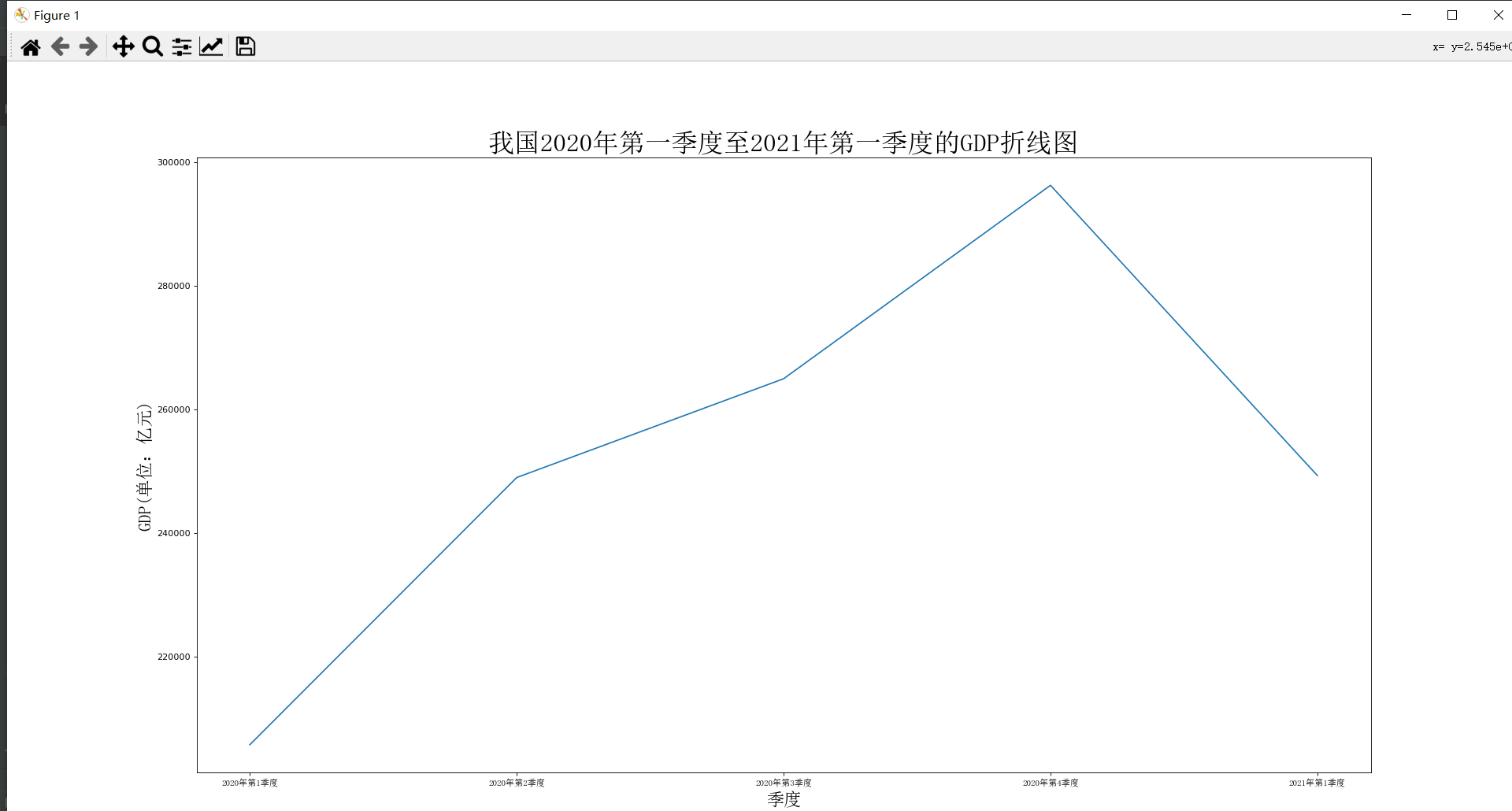The width and height of the screenshot is (1512, 811).
Task: Click the 2021年第1季度 axis tick label
Action: coord(1317,783)
